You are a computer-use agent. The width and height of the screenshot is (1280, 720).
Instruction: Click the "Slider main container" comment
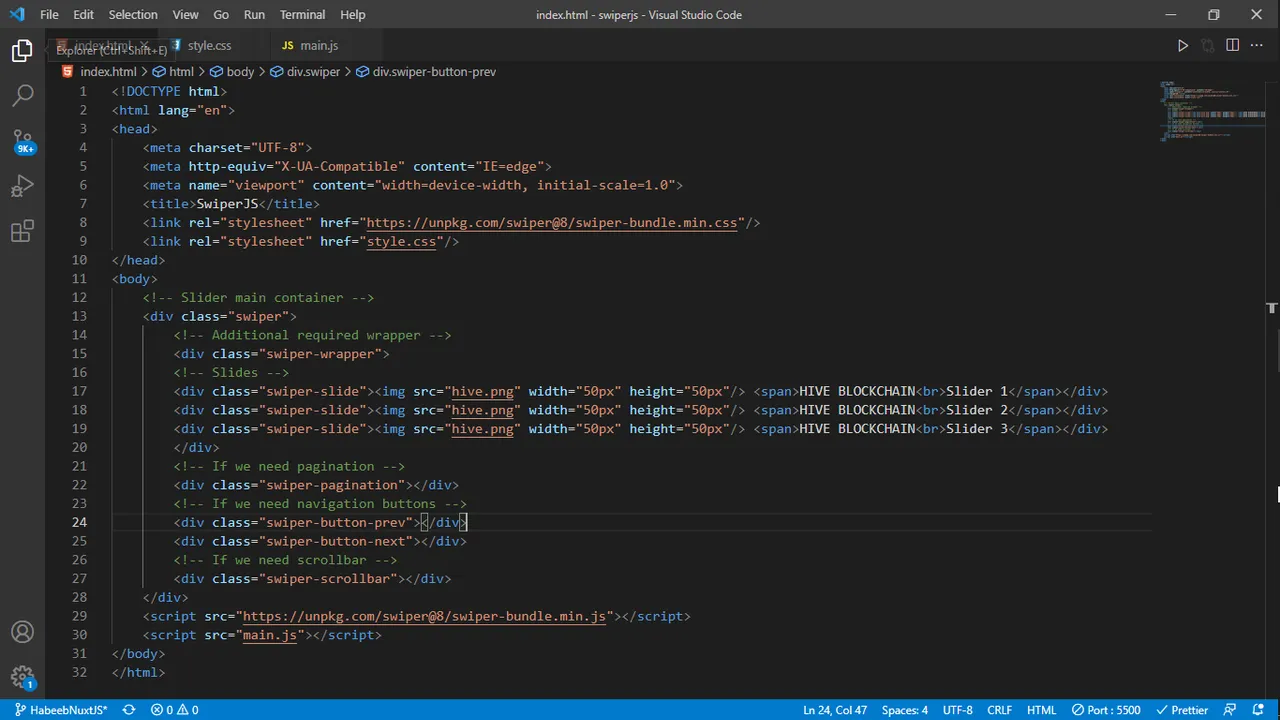[258, 298]
